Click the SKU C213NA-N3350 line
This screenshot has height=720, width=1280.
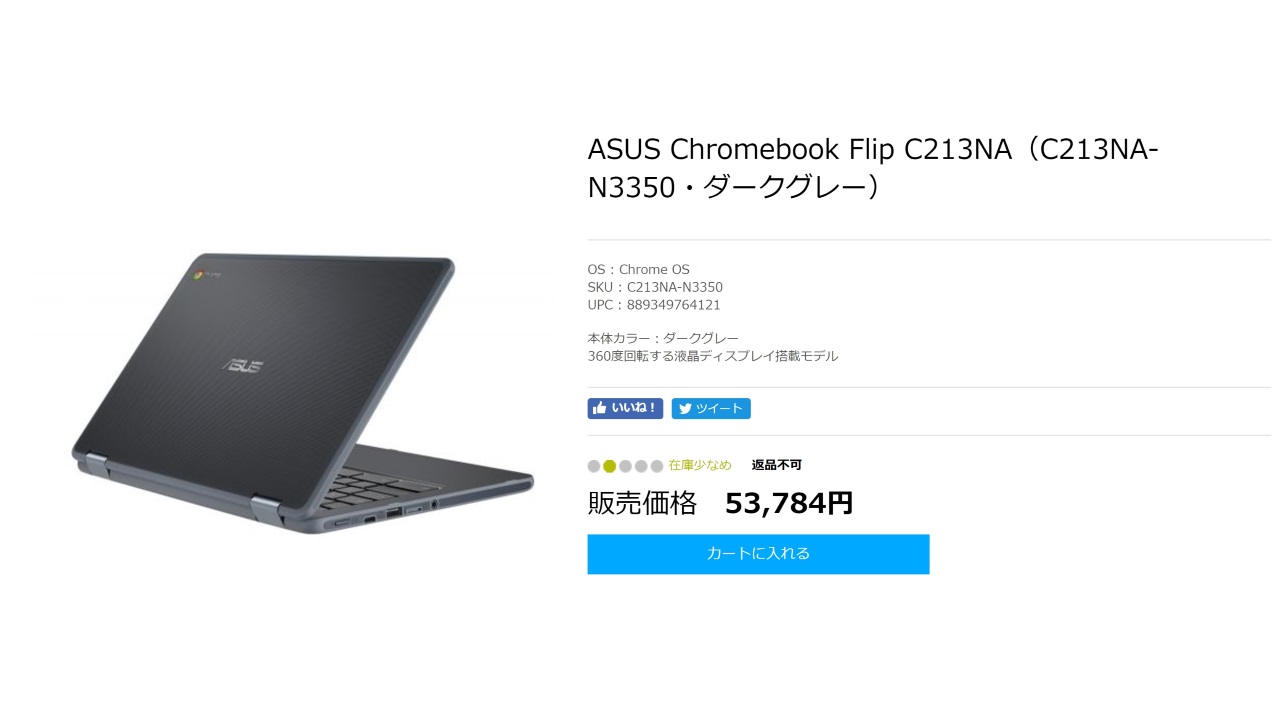pyautogui.click(x=655, y=287)
